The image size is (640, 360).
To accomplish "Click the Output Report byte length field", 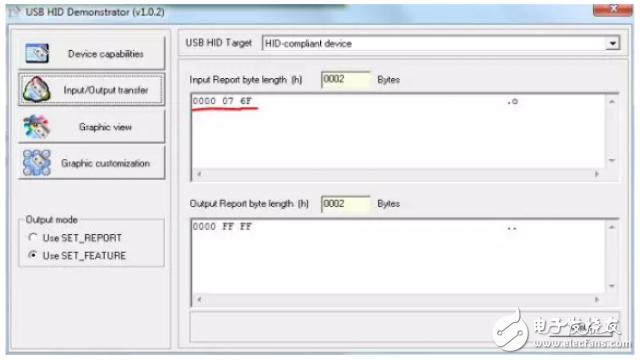I will point(346,203).
